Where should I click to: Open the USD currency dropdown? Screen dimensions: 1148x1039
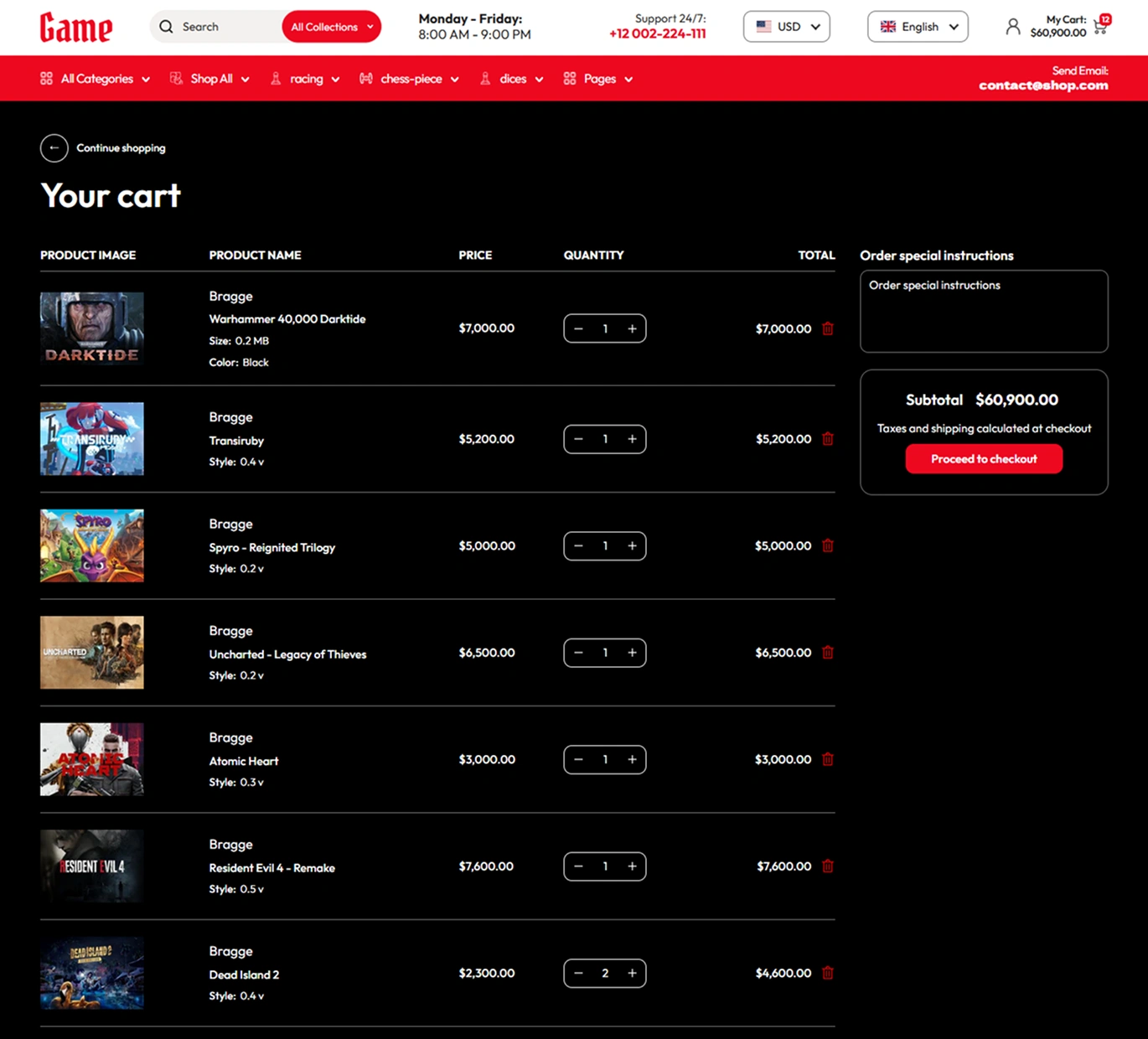786,27
